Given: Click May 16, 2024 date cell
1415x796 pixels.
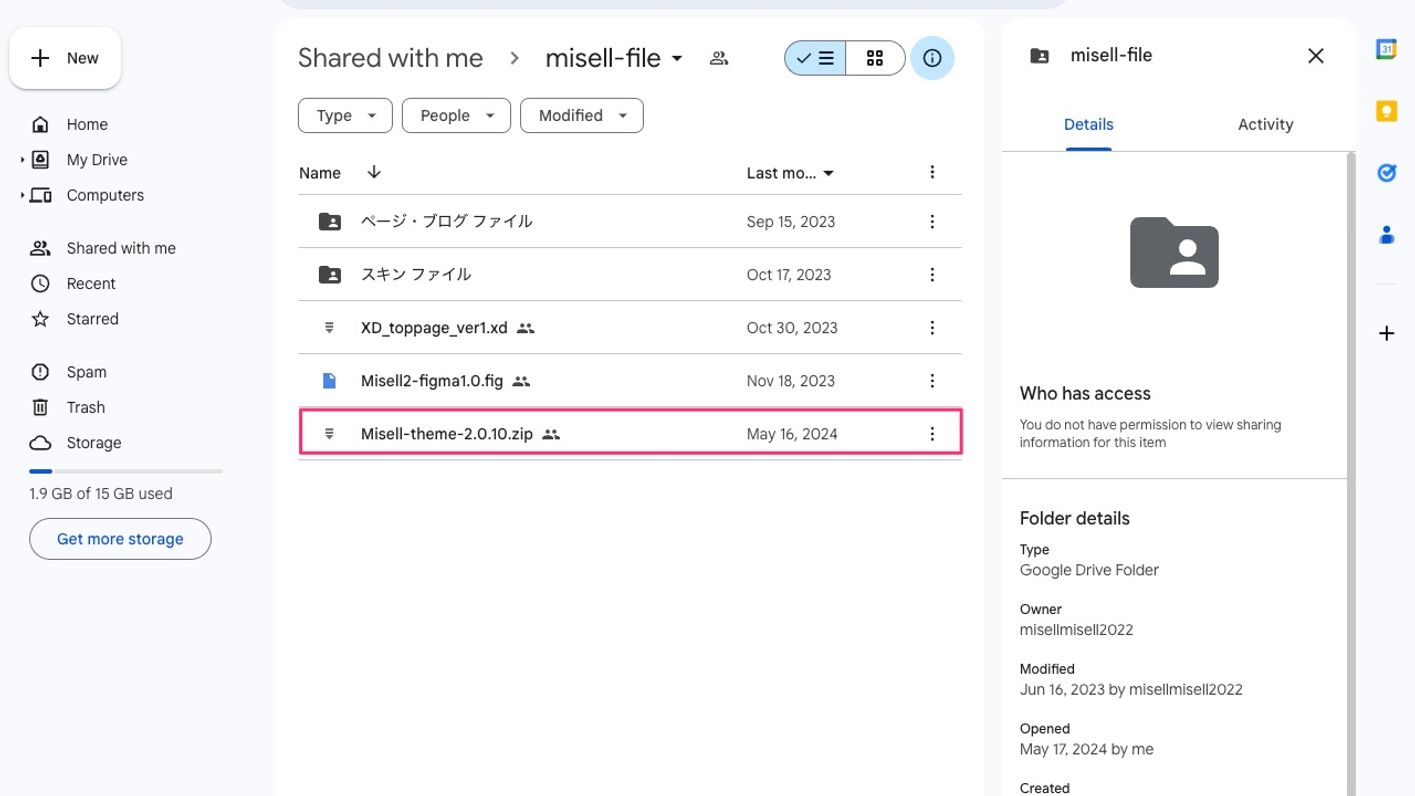Looking at the screenshot, I should tap(792, 434).
